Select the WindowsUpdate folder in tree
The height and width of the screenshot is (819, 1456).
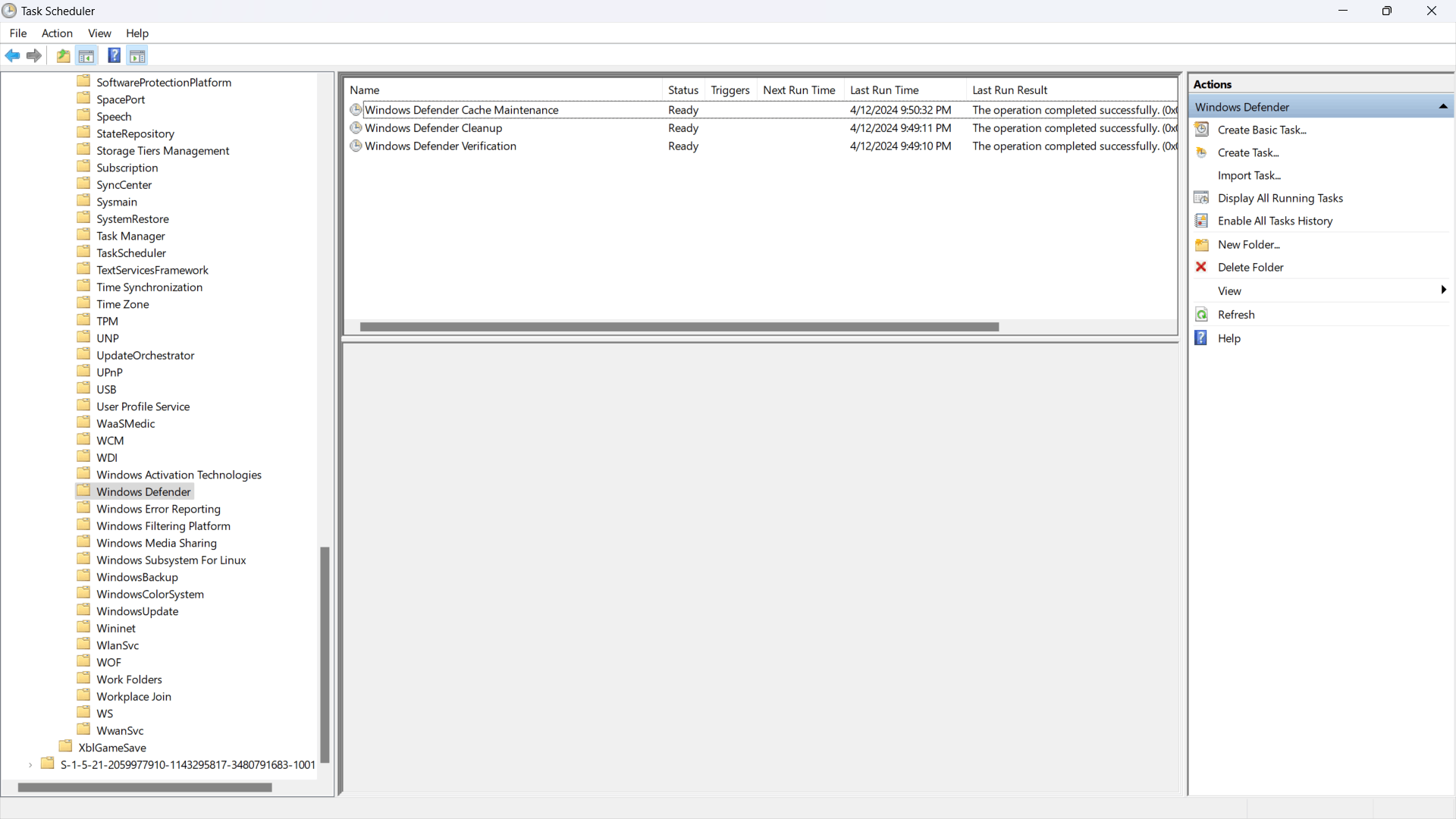(137, 611)
